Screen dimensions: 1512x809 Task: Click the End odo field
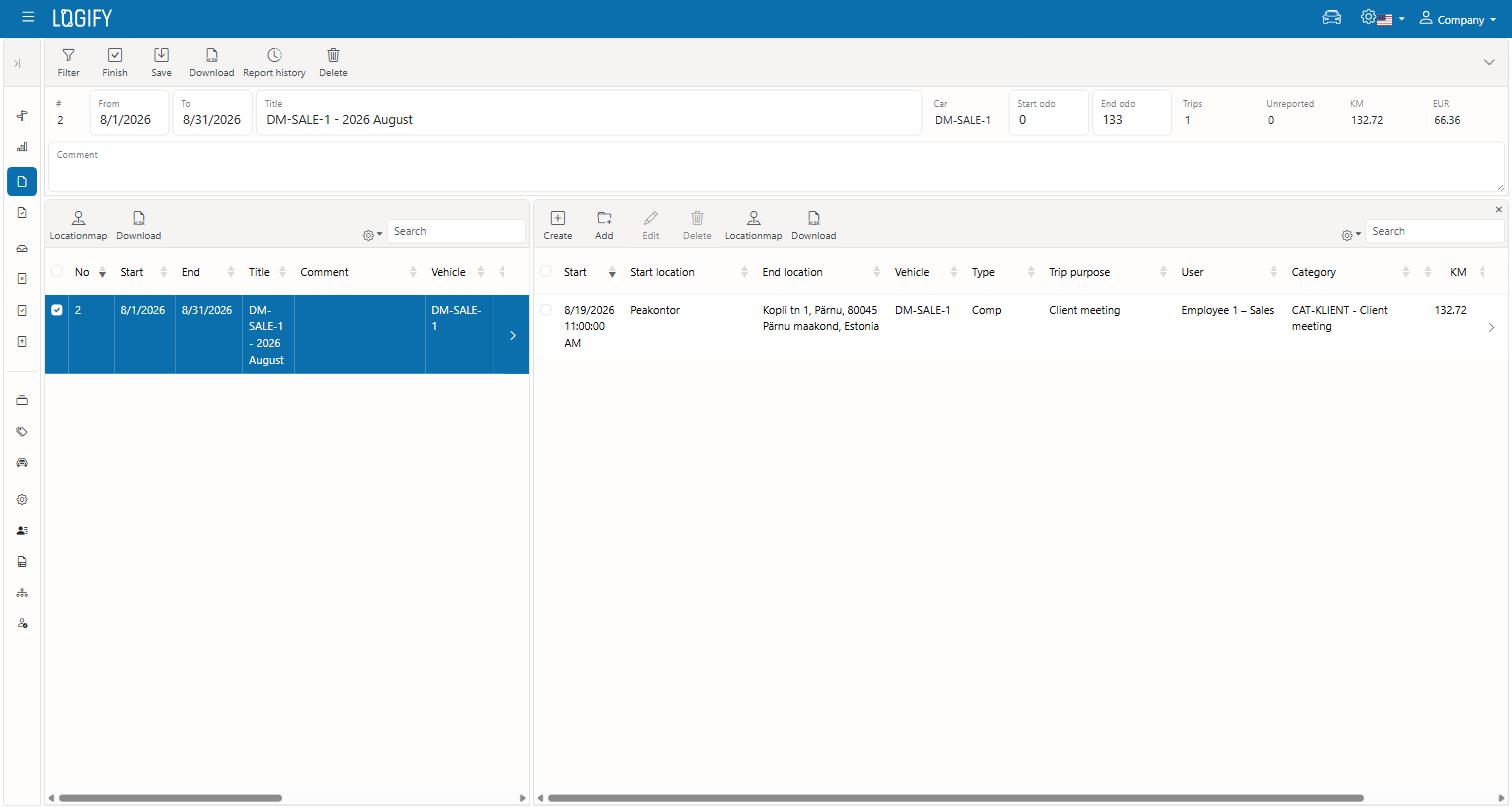click(x=1131, y=112)
